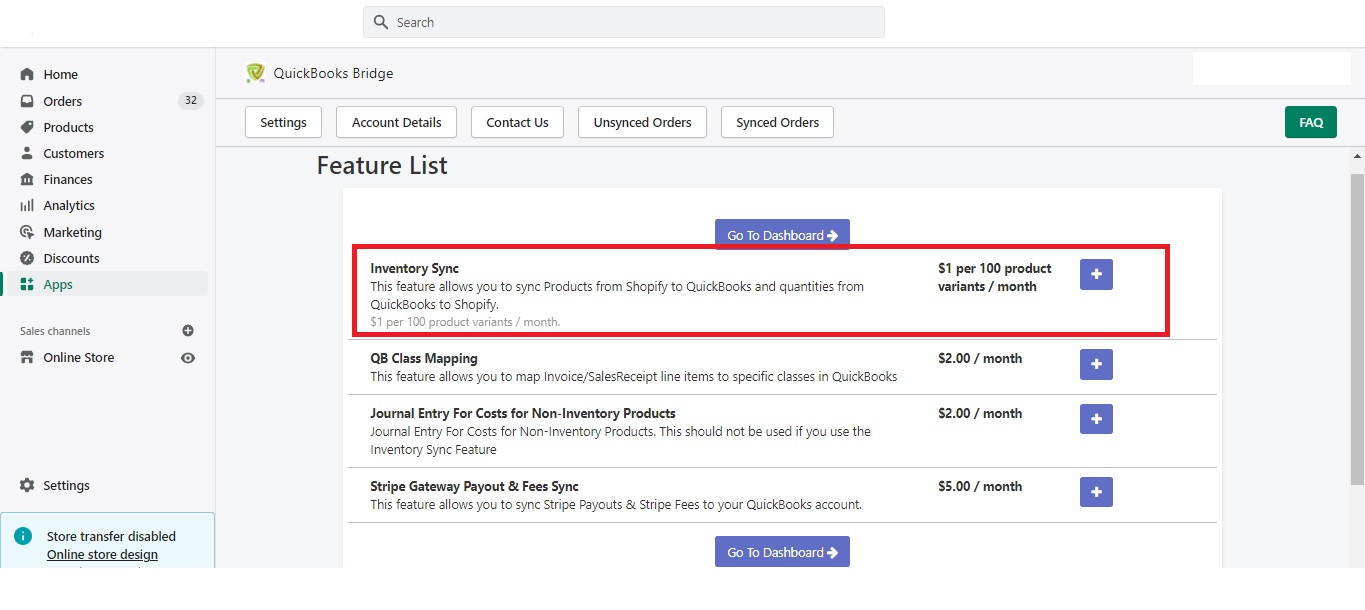This screenshot has height=610, width=1365.
Task: Click the Products tag icon
Action: point(27,127)
